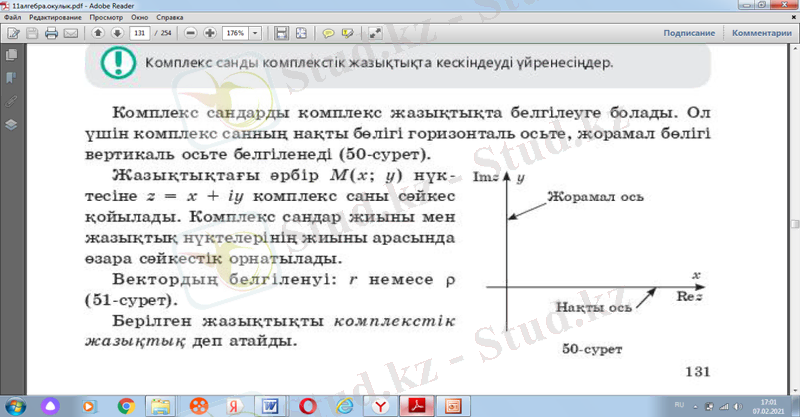The width and height of the screenshot is (800, 417).
Task: Click the email envelope toolbar icon
Action: click(x=70, y=33)
